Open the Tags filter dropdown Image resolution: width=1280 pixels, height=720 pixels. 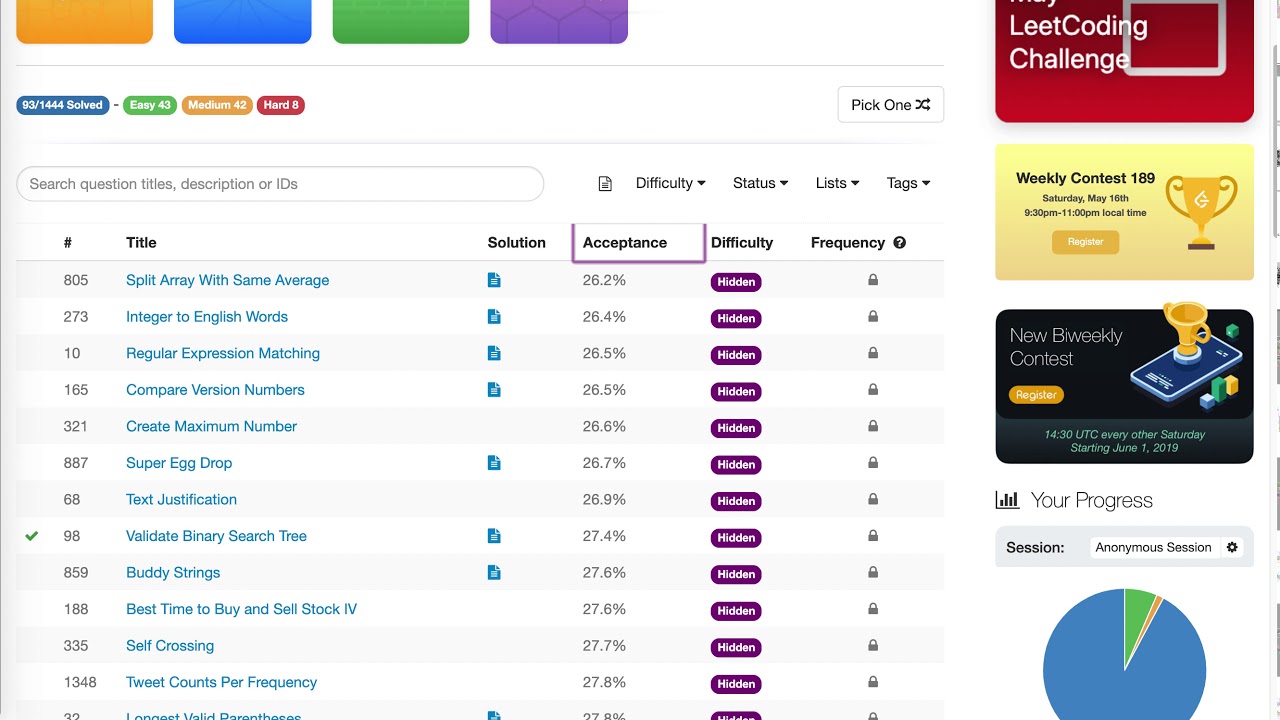point(908,183)
